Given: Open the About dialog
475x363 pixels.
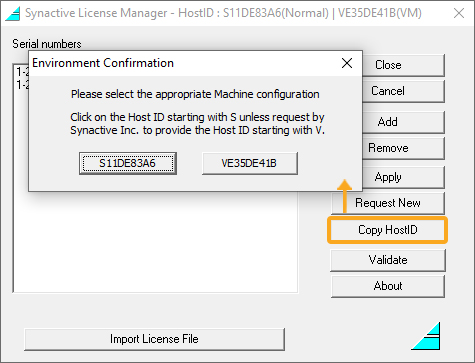Looking at the screenshot, I should click(388, 286).
